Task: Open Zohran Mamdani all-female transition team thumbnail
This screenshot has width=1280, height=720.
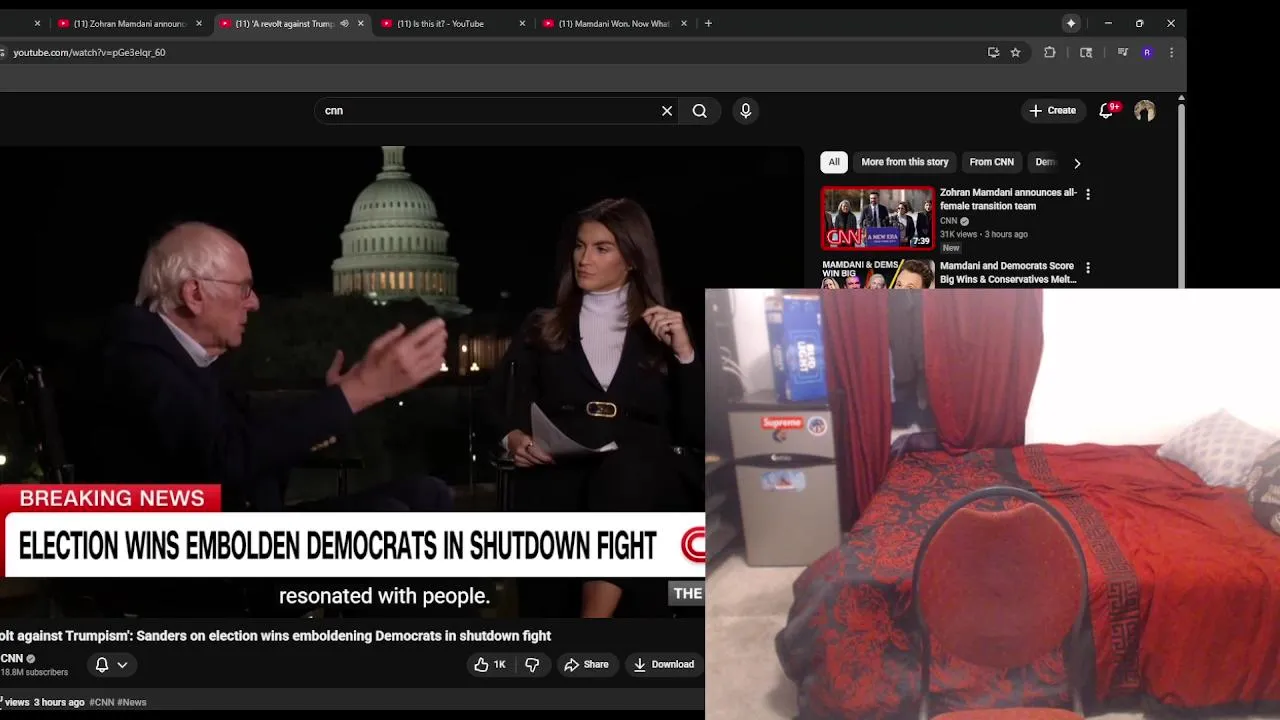Action: pyautogui.click(x=877, y=218)
